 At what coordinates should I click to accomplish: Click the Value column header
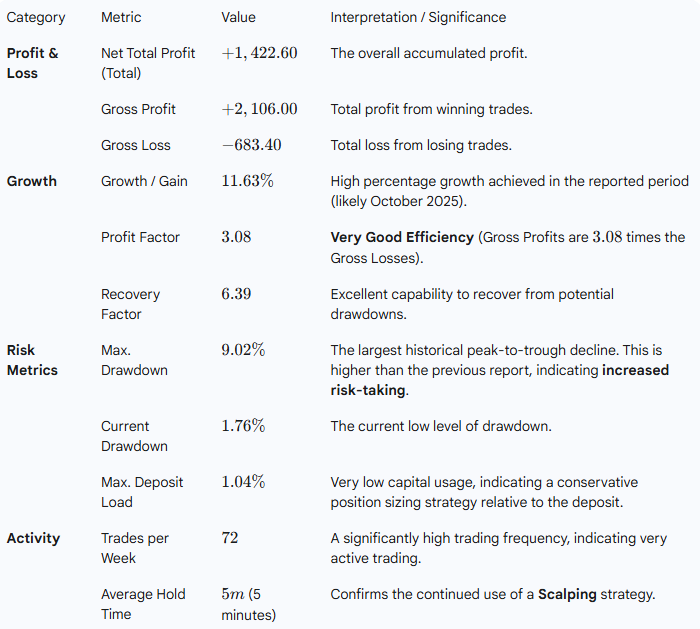tap(238, 17)
